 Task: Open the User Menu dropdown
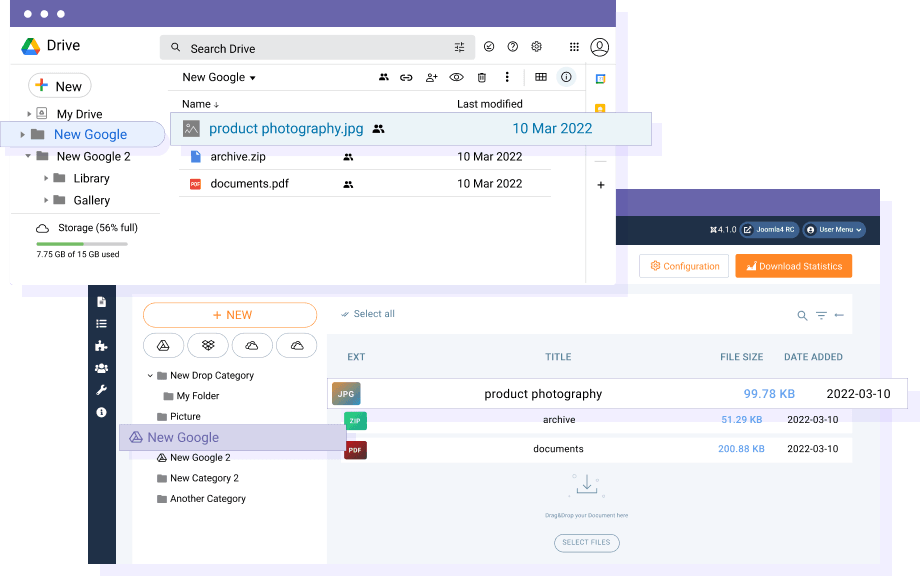pyautogui.click(x=834, y=229)
